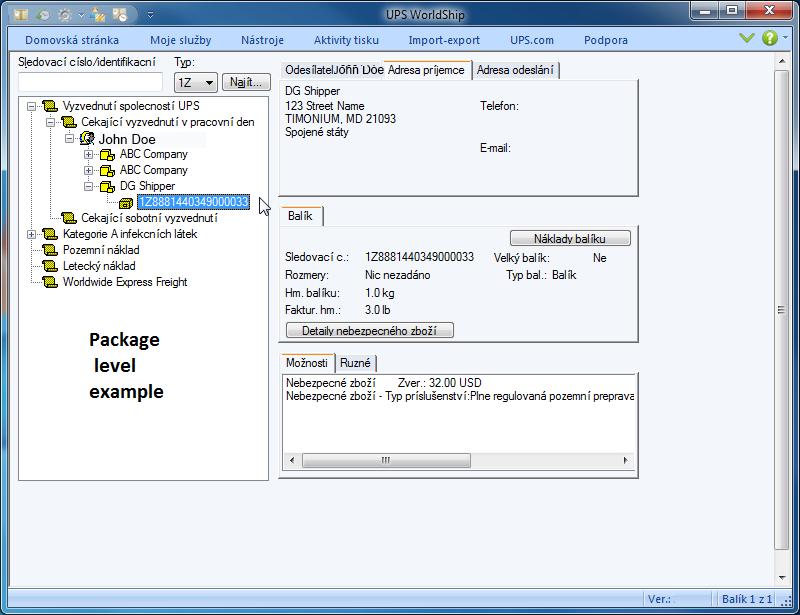Screen dimensions: 800x615
Task: Select Cekající sobotní vyzvednutí tree item
Action: [149, 218]
